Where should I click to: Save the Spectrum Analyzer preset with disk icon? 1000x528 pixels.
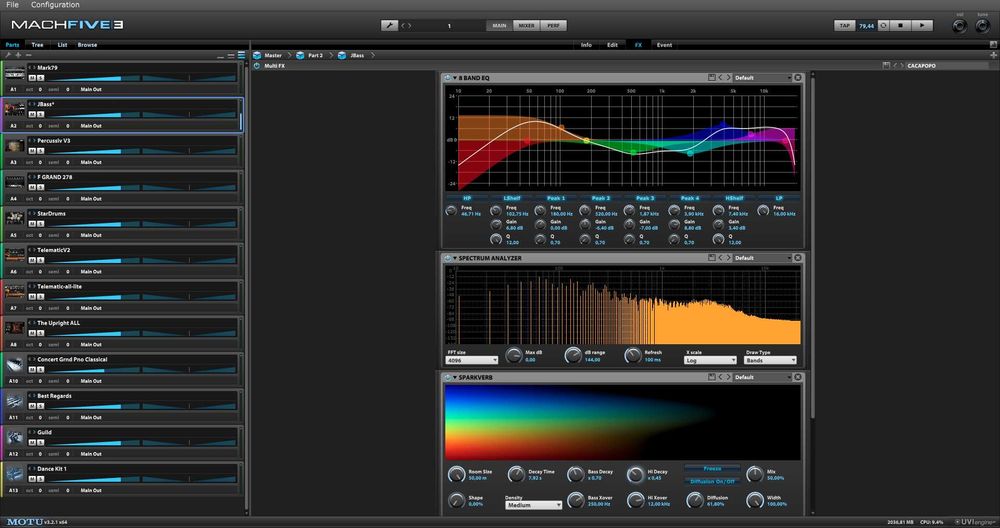(x=711, y=258)
